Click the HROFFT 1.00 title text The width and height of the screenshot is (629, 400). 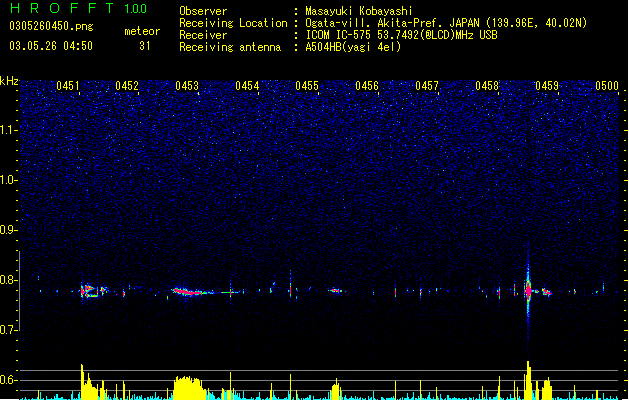[x=78, y=8]
